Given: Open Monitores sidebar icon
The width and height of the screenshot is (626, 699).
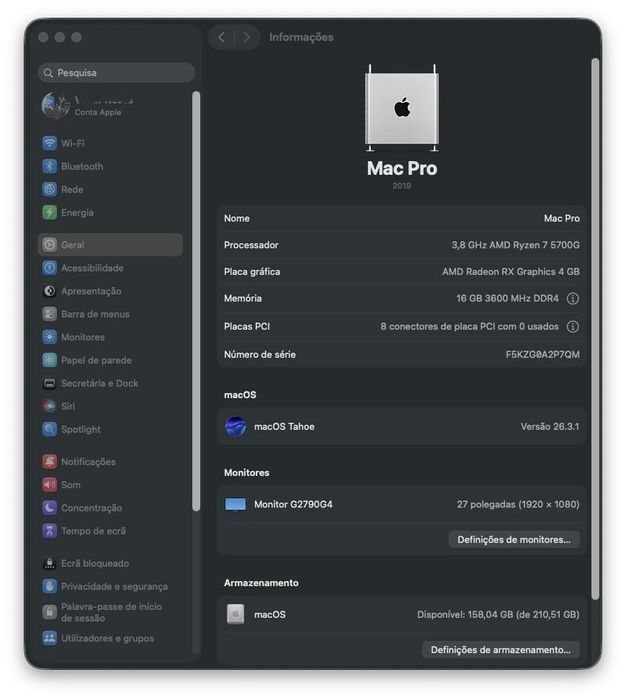Looking at the screenshot, I should pos(49,337).
